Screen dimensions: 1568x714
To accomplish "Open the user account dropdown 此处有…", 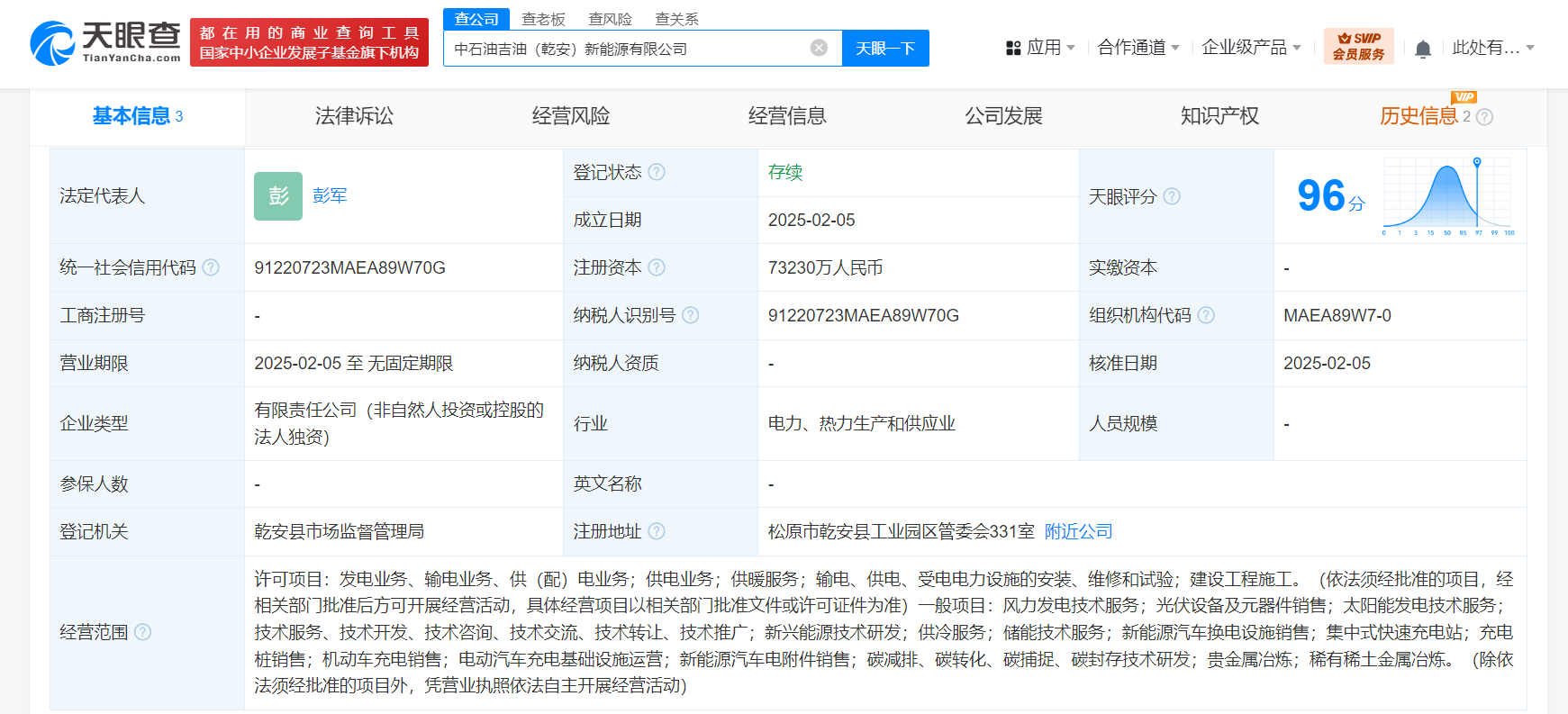I will pos(1492,48).
